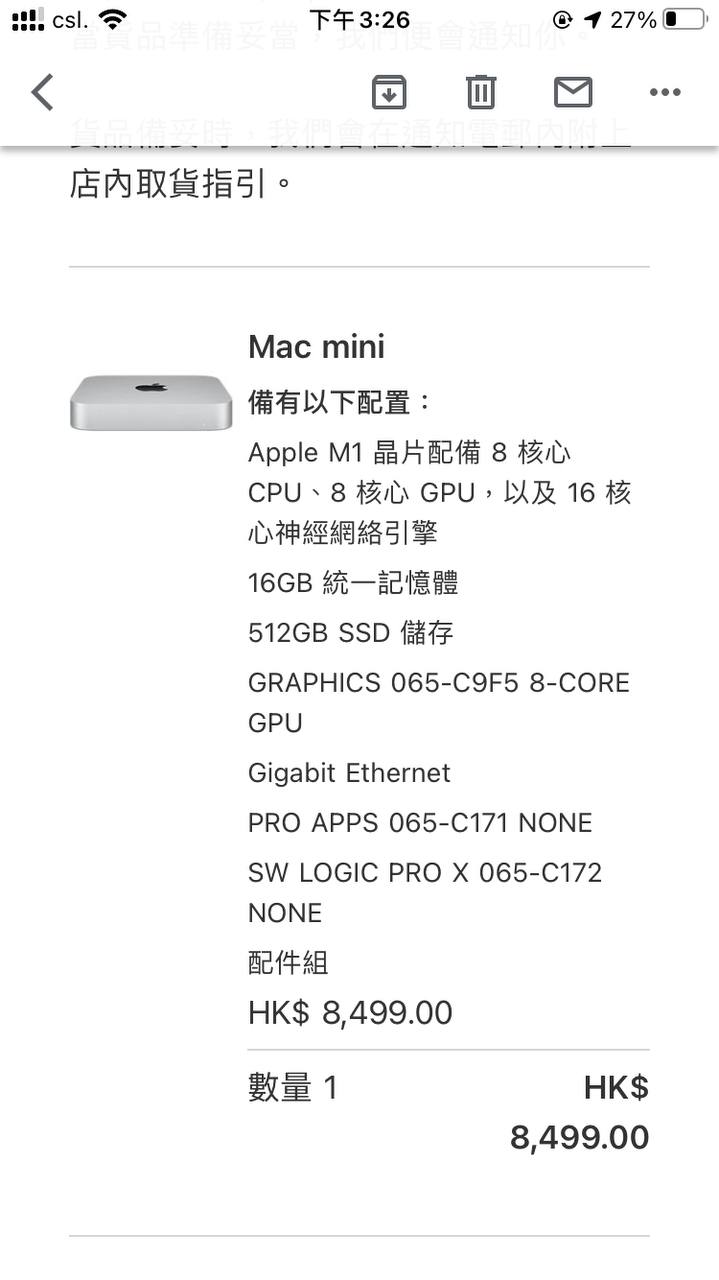Viewport: 719px width, 1280px height.
Task: Tap the 512GB SSD 儲存 specification line
Action: [351, 632]
